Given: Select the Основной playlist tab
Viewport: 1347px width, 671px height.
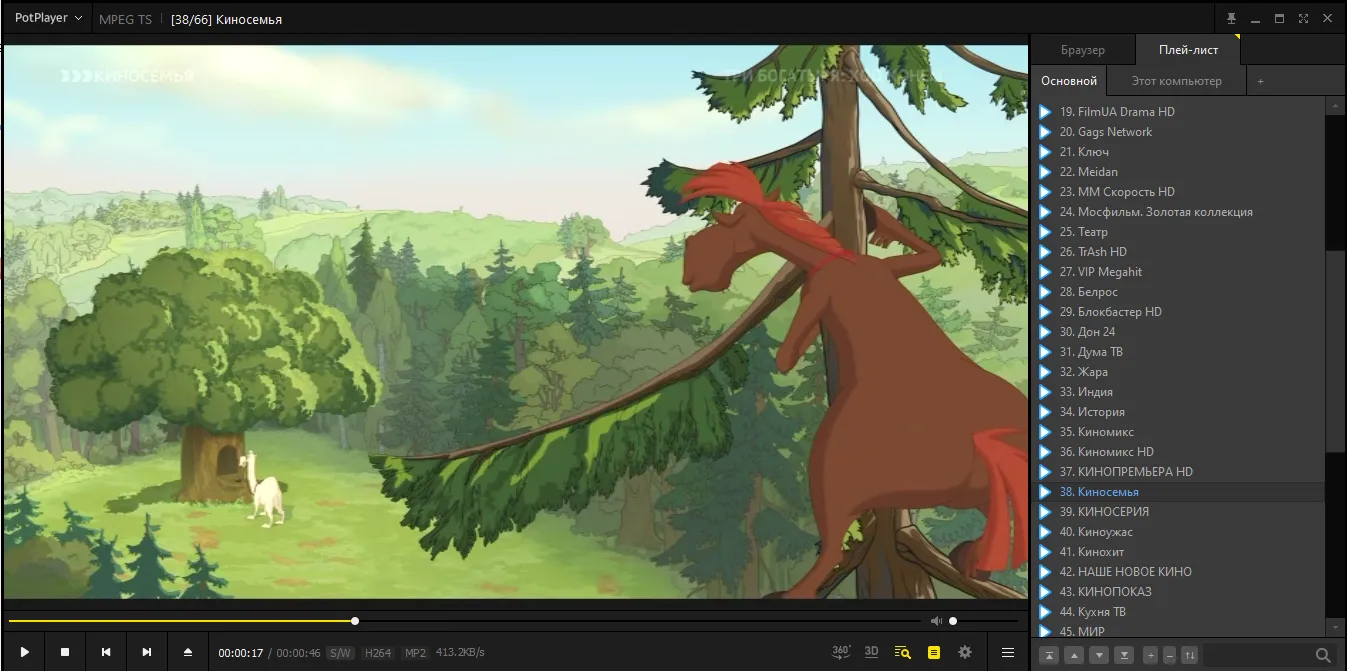Looking at the screenshot, I should [x=1069, y=81].
